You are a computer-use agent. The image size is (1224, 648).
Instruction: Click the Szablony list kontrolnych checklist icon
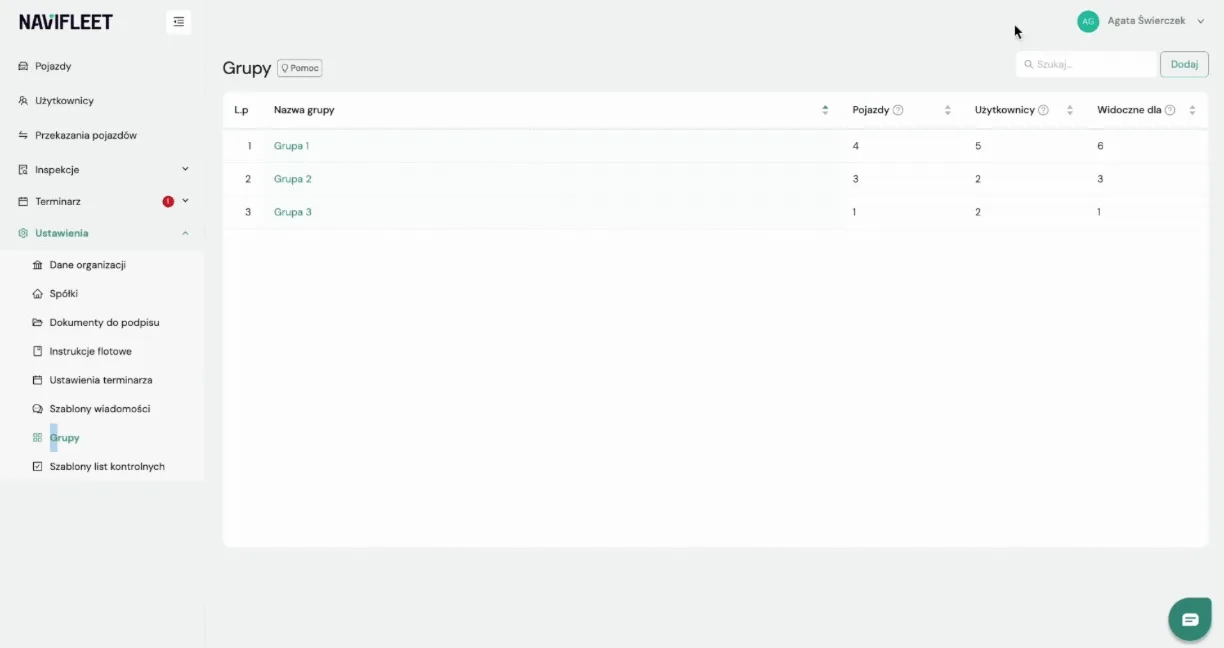38,466
